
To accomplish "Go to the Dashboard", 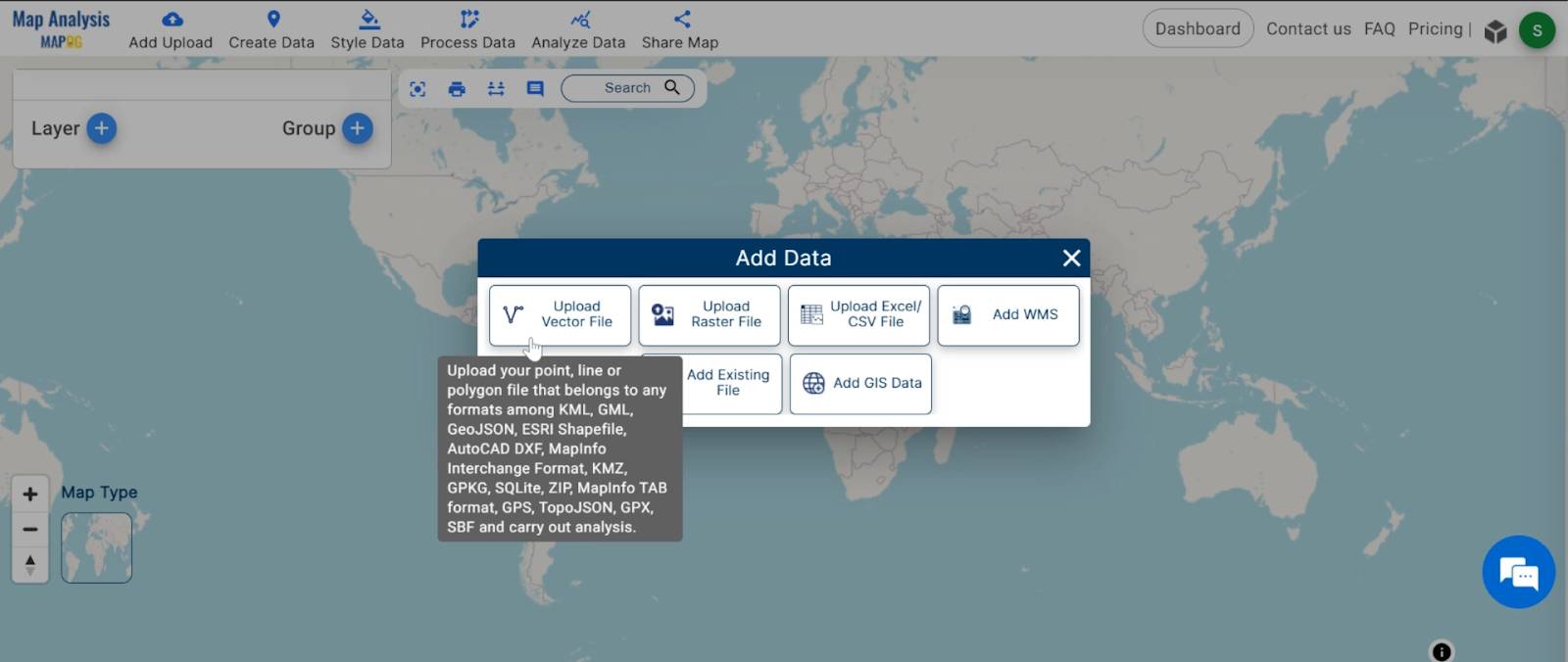I will click(1198, 28).
